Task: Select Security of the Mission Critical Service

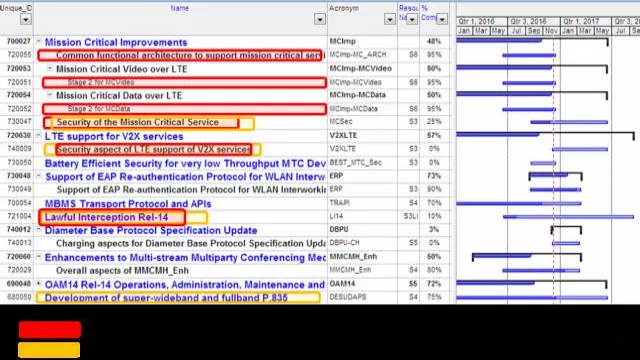Action: [x=138, y=122]
